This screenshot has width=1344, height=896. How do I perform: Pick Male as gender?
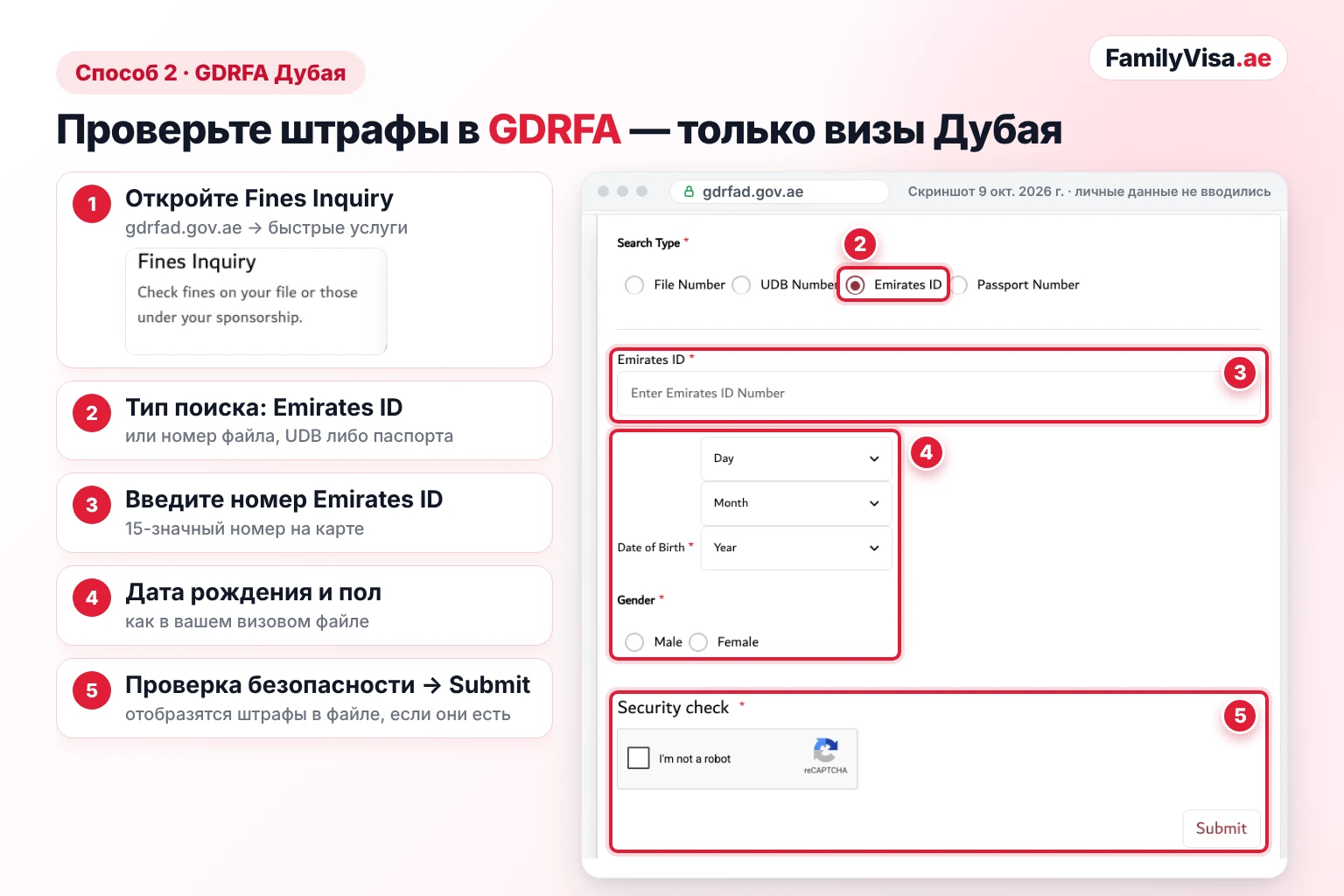click(634, 642)
